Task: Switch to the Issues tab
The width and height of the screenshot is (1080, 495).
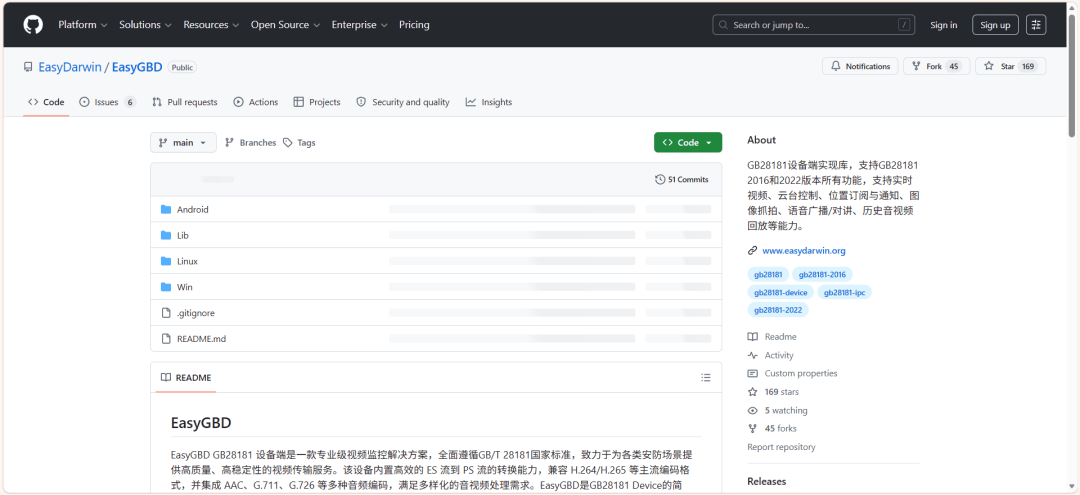Action: pyautogui.click(x=107, y=102)
